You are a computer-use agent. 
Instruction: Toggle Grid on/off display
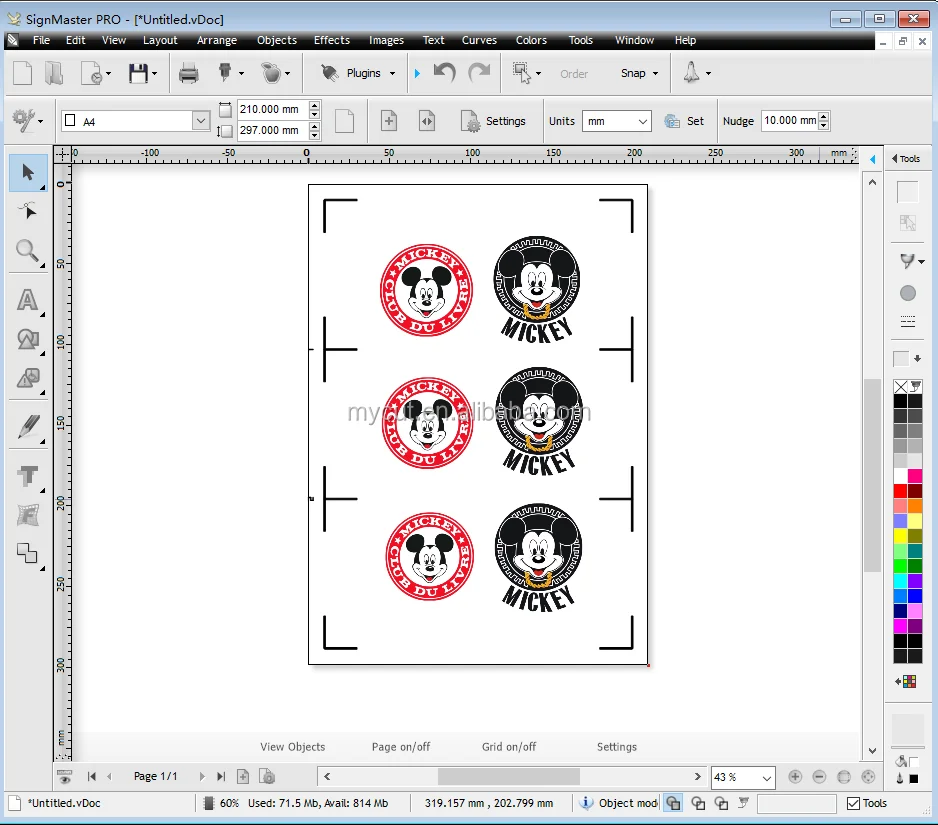[x=508, y=747]
